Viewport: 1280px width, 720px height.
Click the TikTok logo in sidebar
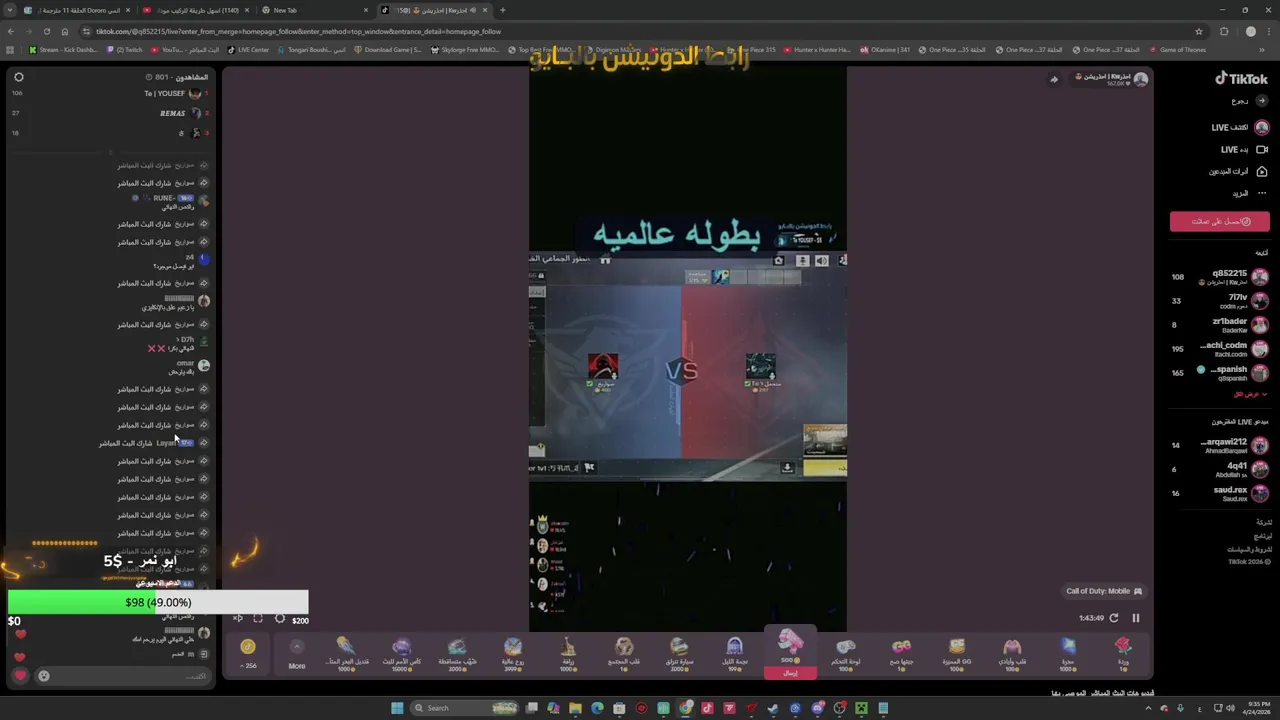(x=1241, y=79)
